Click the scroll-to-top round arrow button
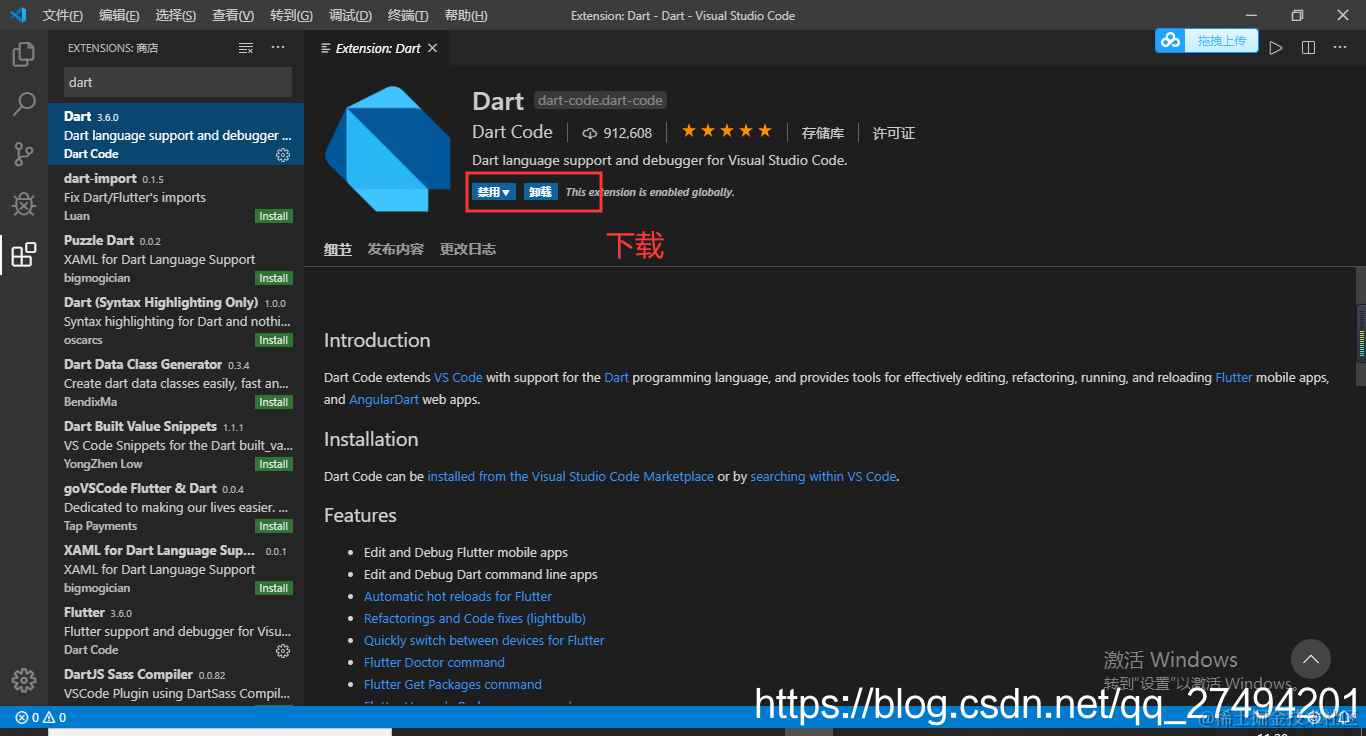 coord(1310,660)
